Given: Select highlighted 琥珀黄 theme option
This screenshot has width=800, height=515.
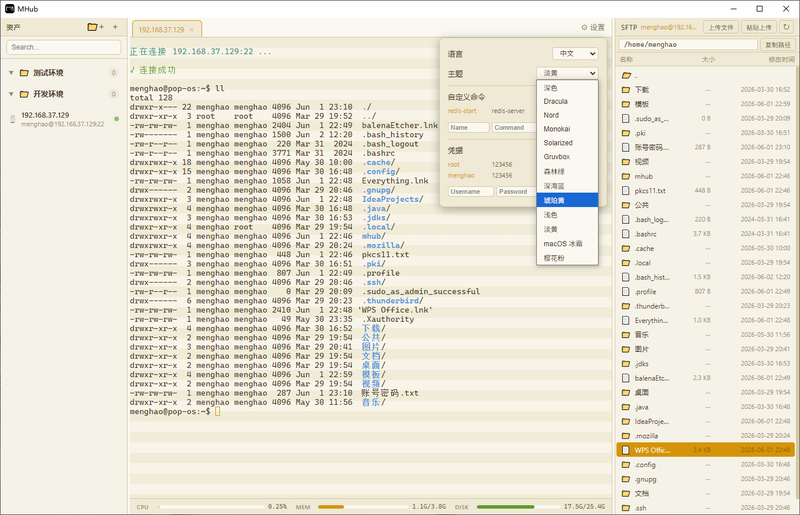Looking at the screenshot, I should [567, 200].
